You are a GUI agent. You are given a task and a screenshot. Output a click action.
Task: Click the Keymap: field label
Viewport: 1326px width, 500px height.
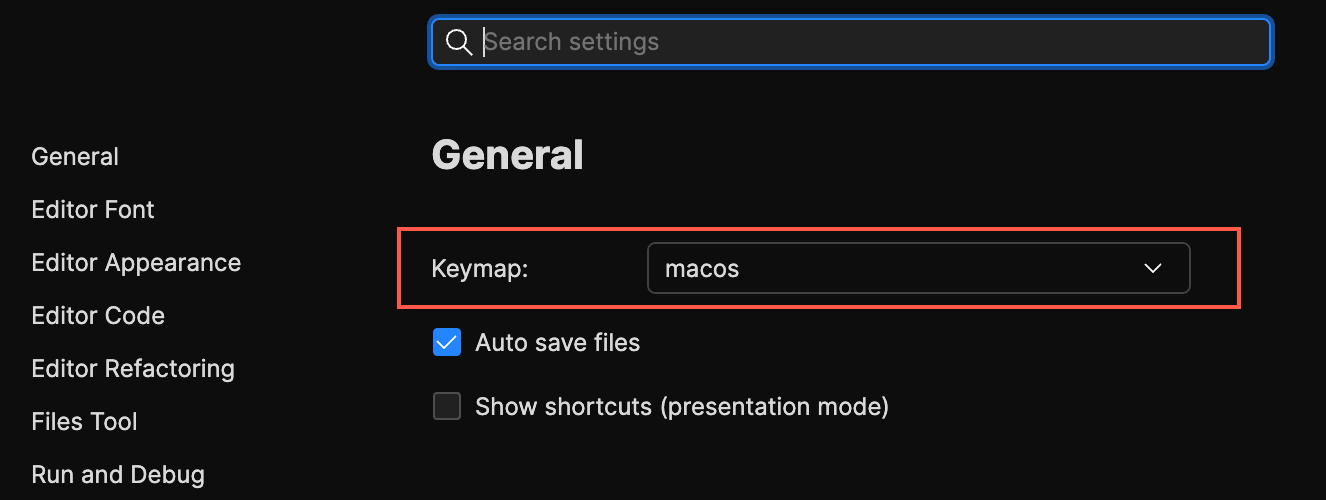tap(480, 269)
